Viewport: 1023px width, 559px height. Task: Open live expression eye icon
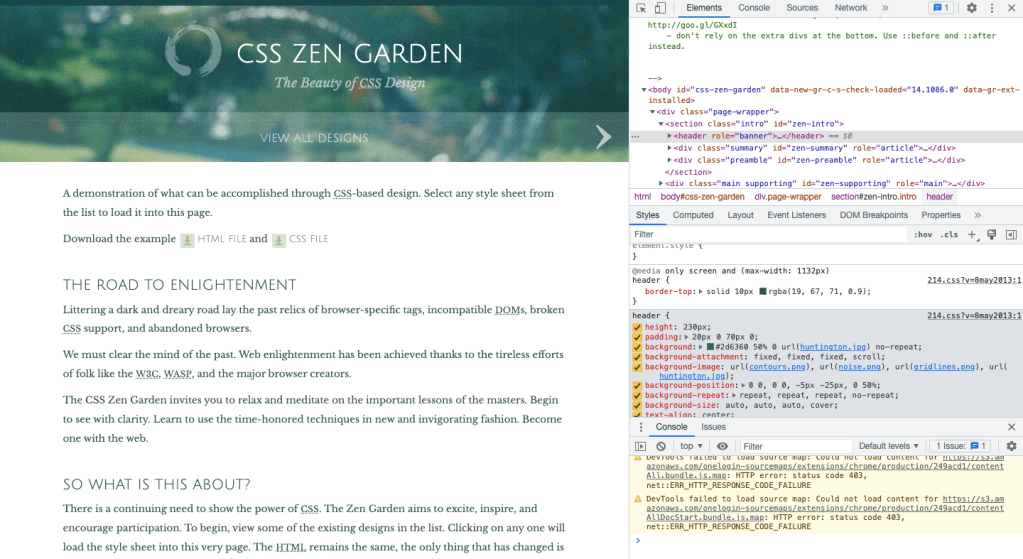[x=722, y=446]
